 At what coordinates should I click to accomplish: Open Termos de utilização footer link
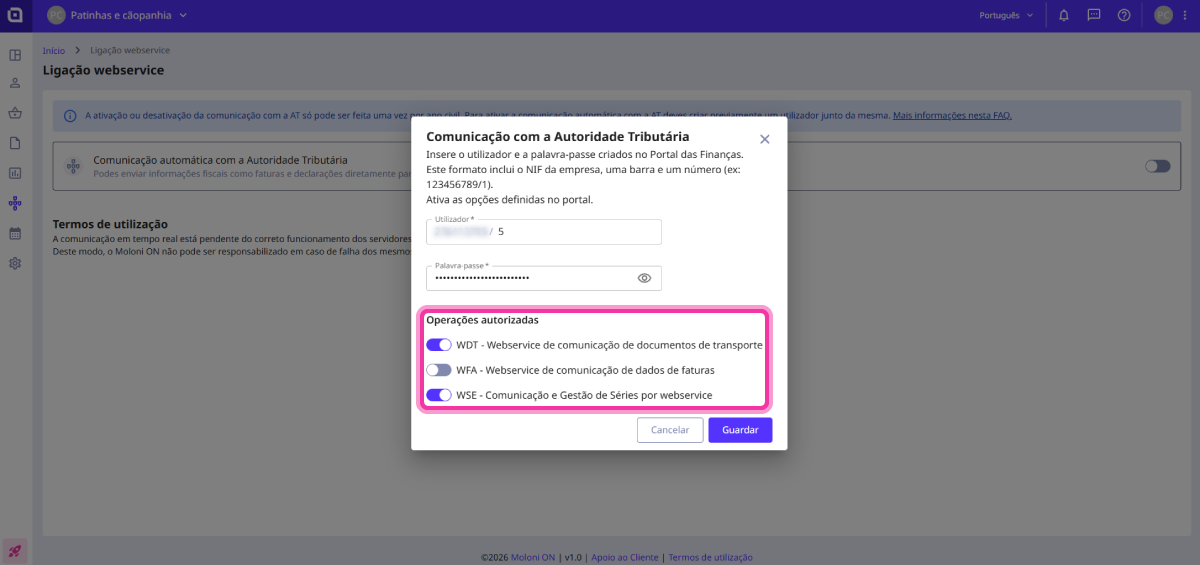point(710,557)
